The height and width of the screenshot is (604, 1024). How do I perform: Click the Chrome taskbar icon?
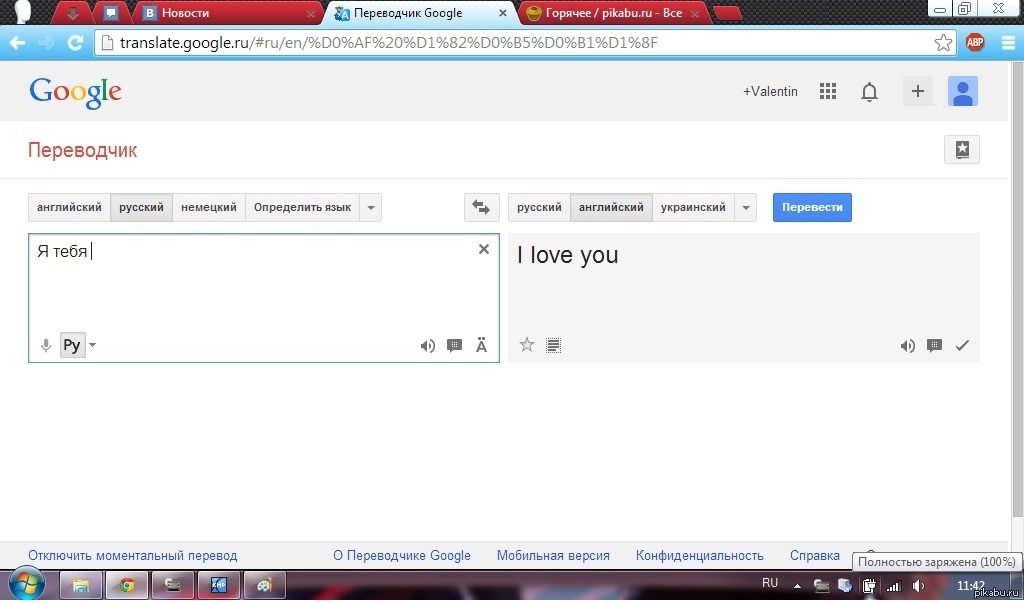[127, 585]
